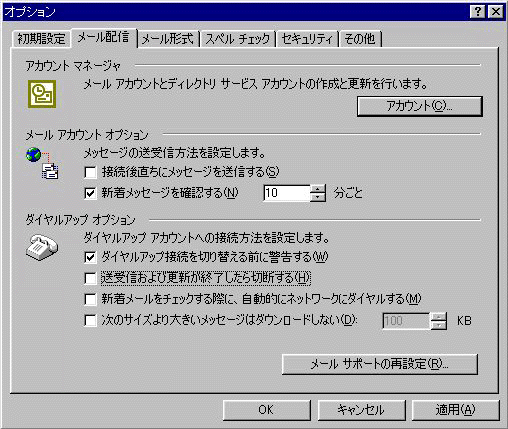Image resolution: width=508 pixels, height=429 pixels.
Task: Switch to the 初期設定 tab
Action: coord(41,39)
